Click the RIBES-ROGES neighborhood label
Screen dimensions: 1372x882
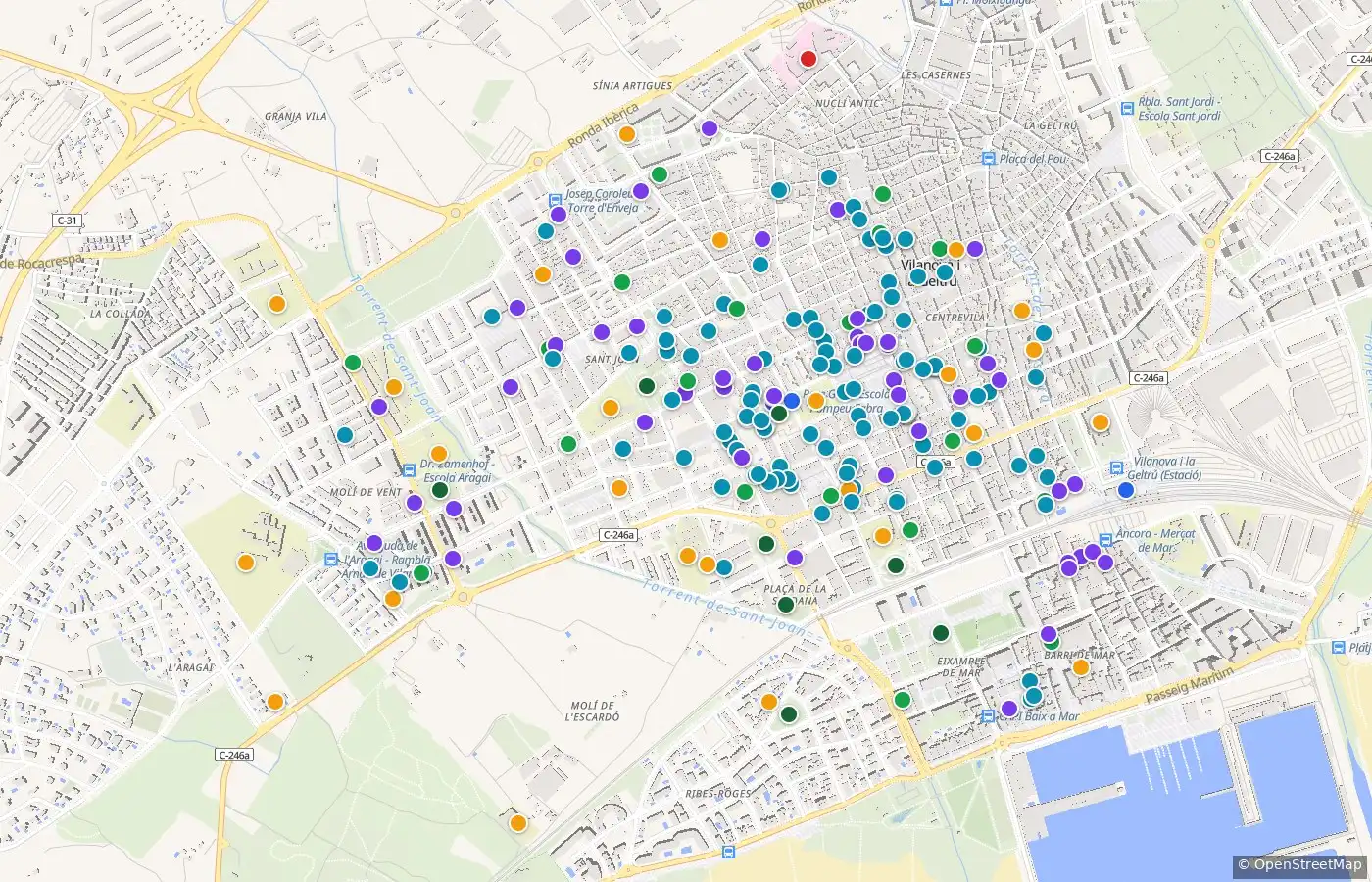[719, 794]
